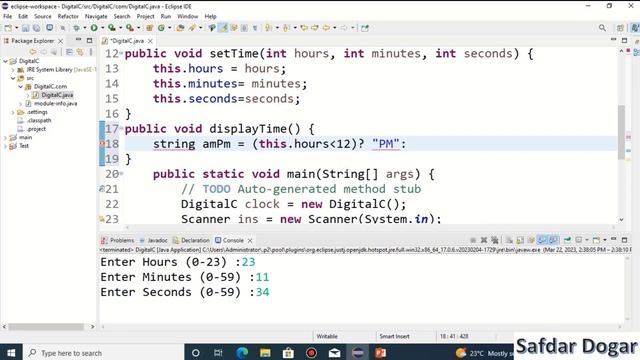Screen dimensions: 640x360
Task: Open the Display Selected Console dropdown
Action: (x=587, y=240)
